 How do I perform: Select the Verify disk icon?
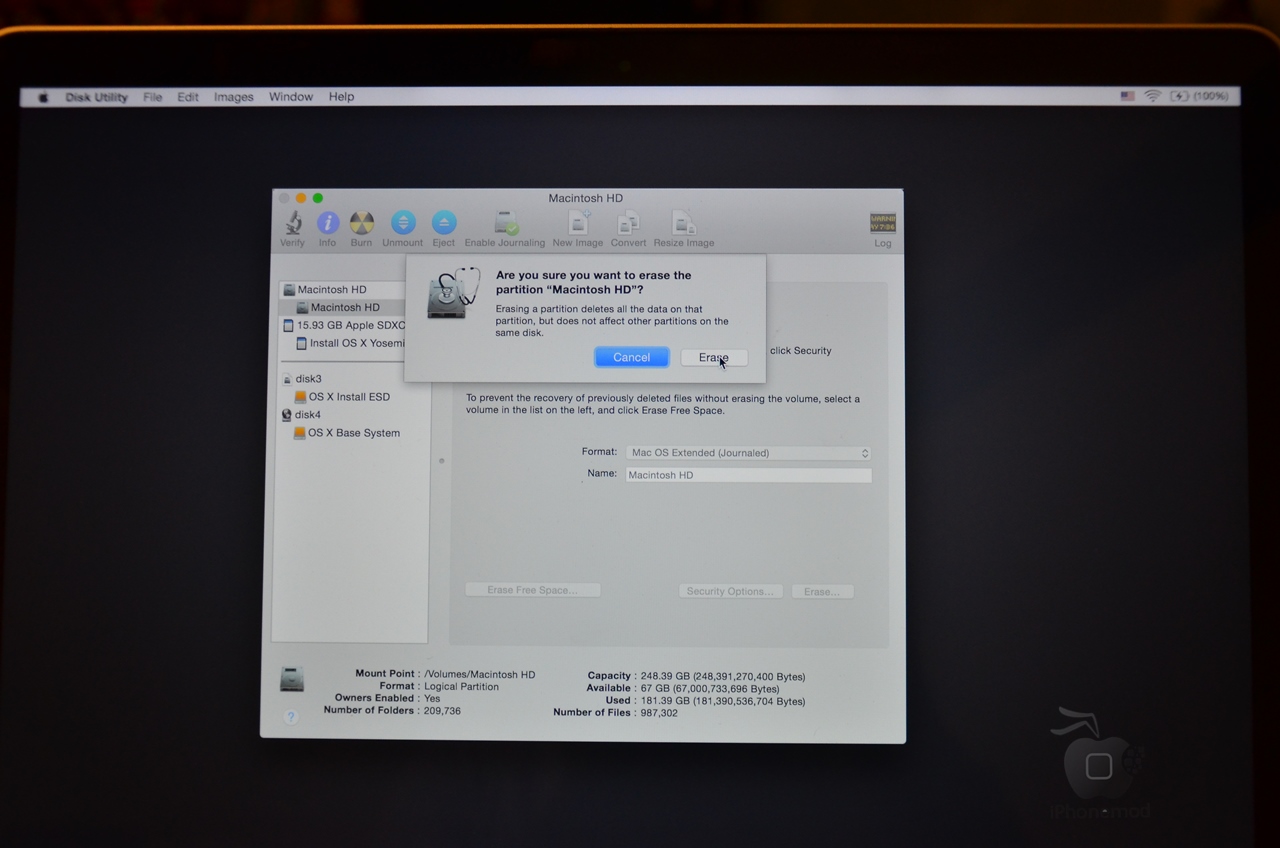292,224
